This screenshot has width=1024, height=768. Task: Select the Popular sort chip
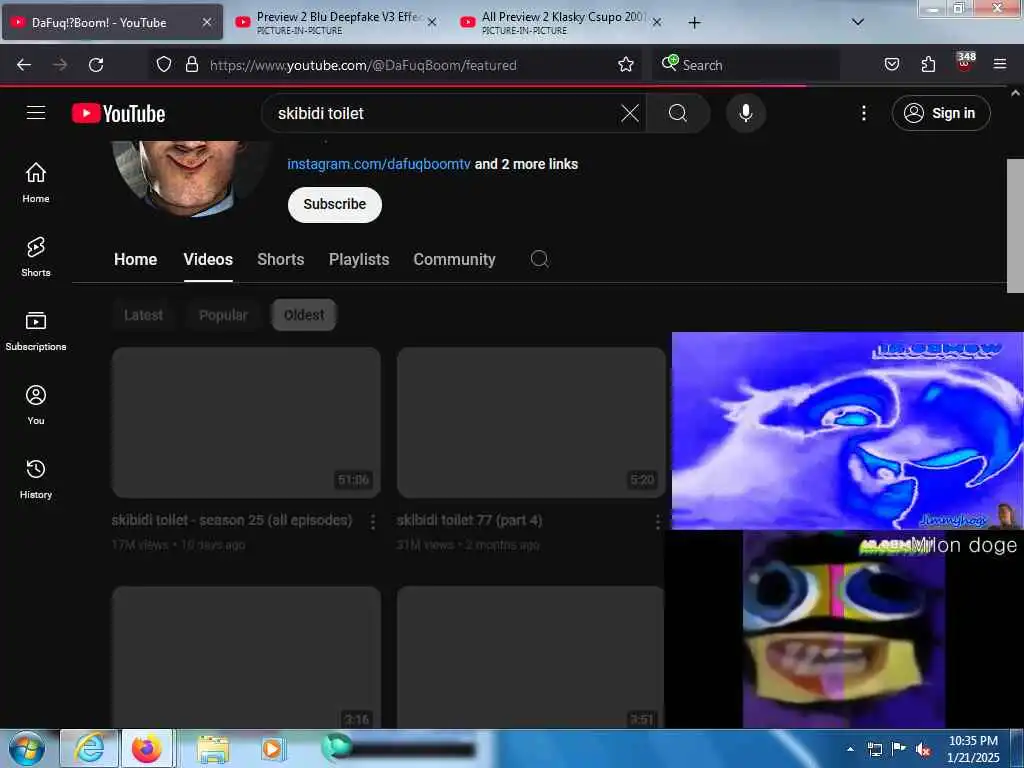(223, 315)
